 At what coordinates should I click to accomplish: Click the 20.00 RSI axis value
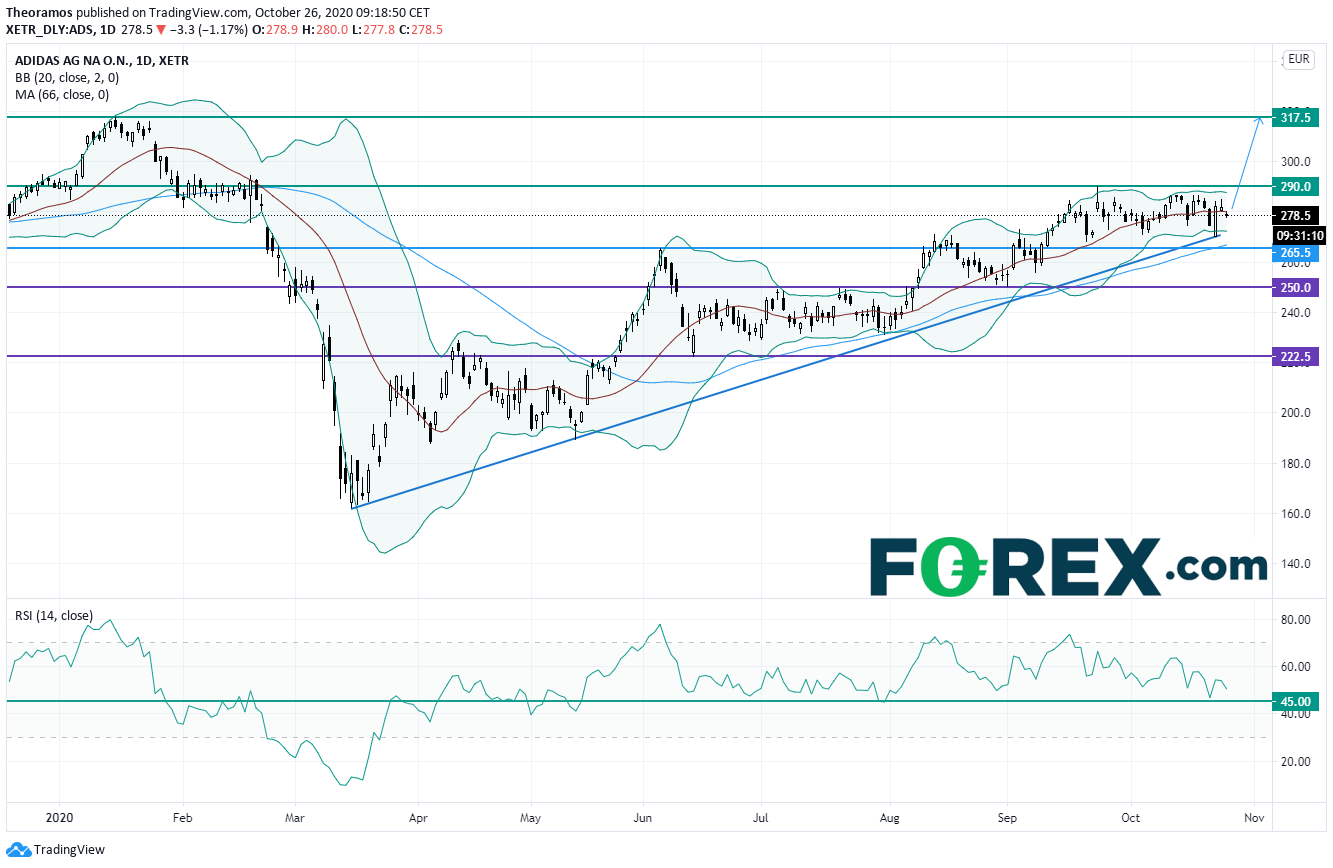click(x=1295, y=762)
